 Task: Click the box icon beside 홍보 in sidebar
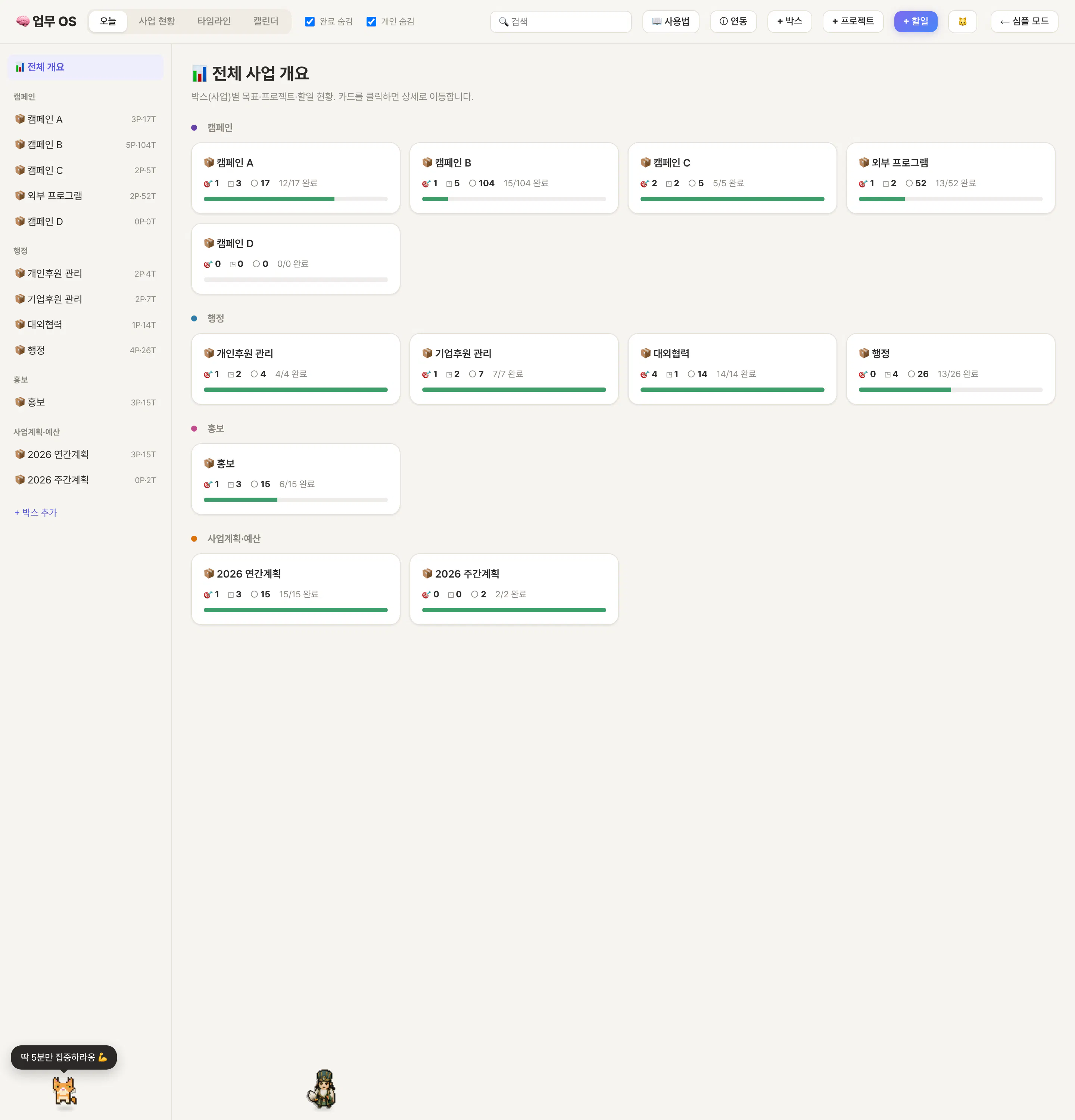tap(20, 402)
